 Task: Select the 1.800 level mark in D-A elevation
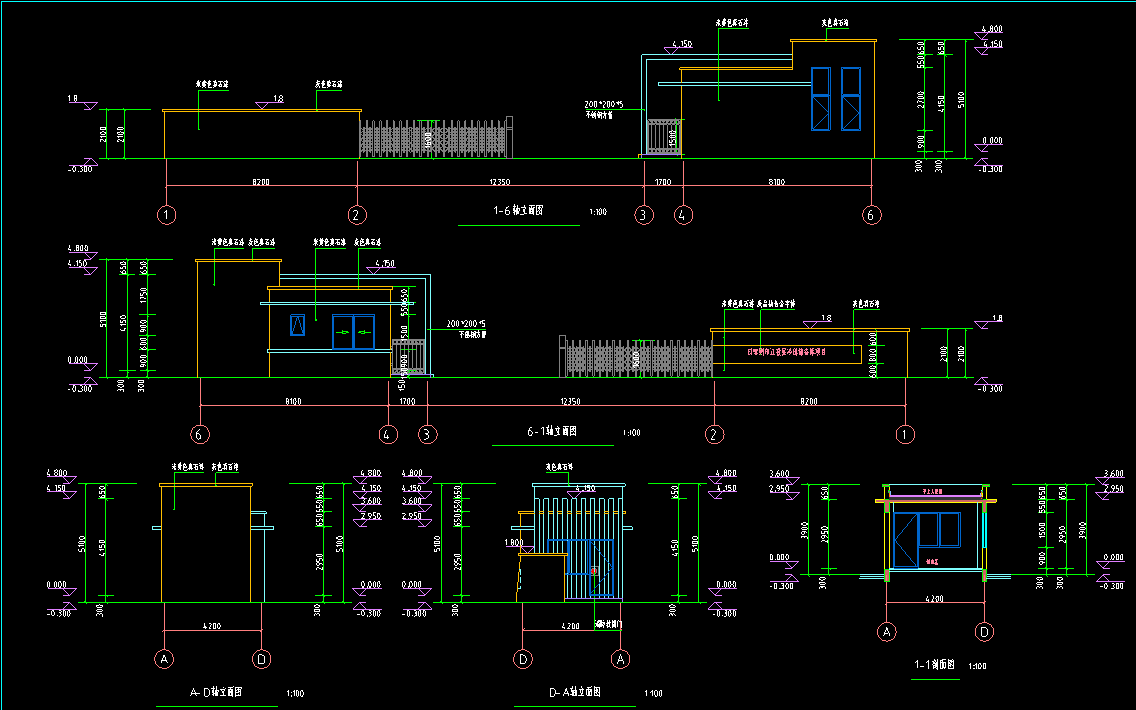pos(514,544)
